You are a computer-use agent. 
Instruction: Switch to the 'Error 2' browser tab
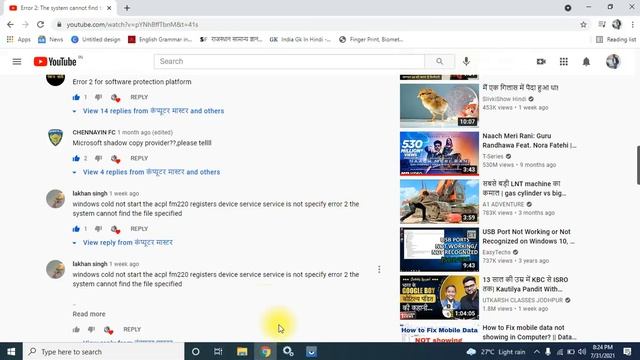click(x=60, y=8)
